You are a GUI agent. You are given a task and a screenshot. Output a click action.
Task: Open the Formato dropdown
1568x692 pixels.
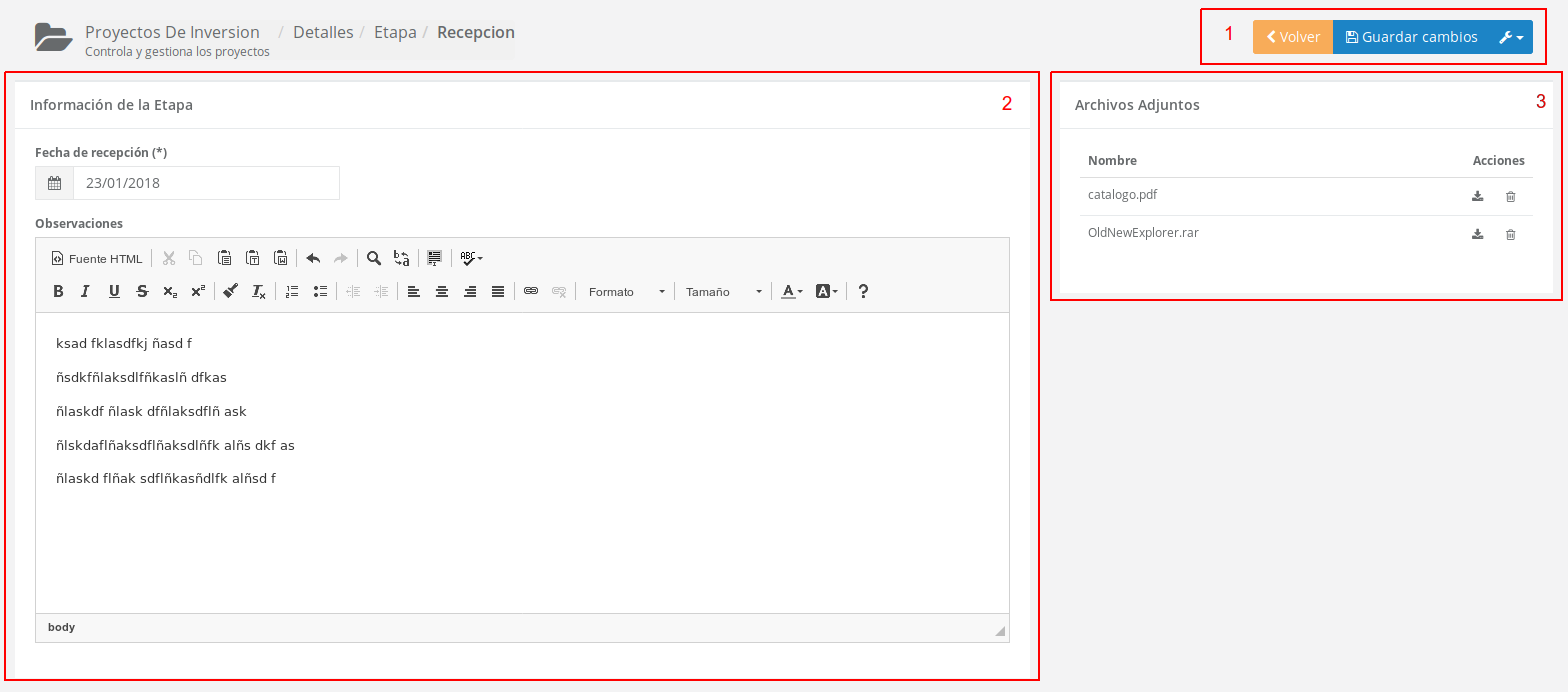point(626,292)
